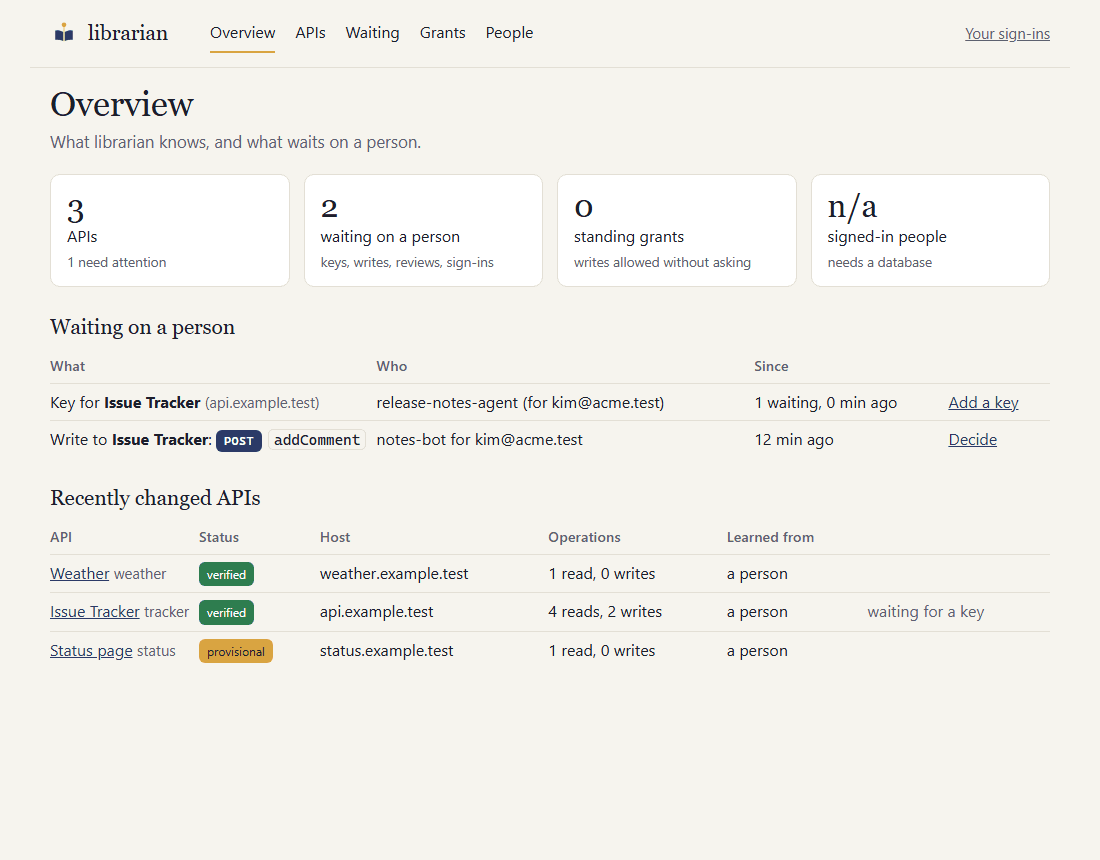Image resolution: width=1100 pixels, height=860 pixels.
Task: Click the 'Host' column header
Action: (x=335, y=537)
